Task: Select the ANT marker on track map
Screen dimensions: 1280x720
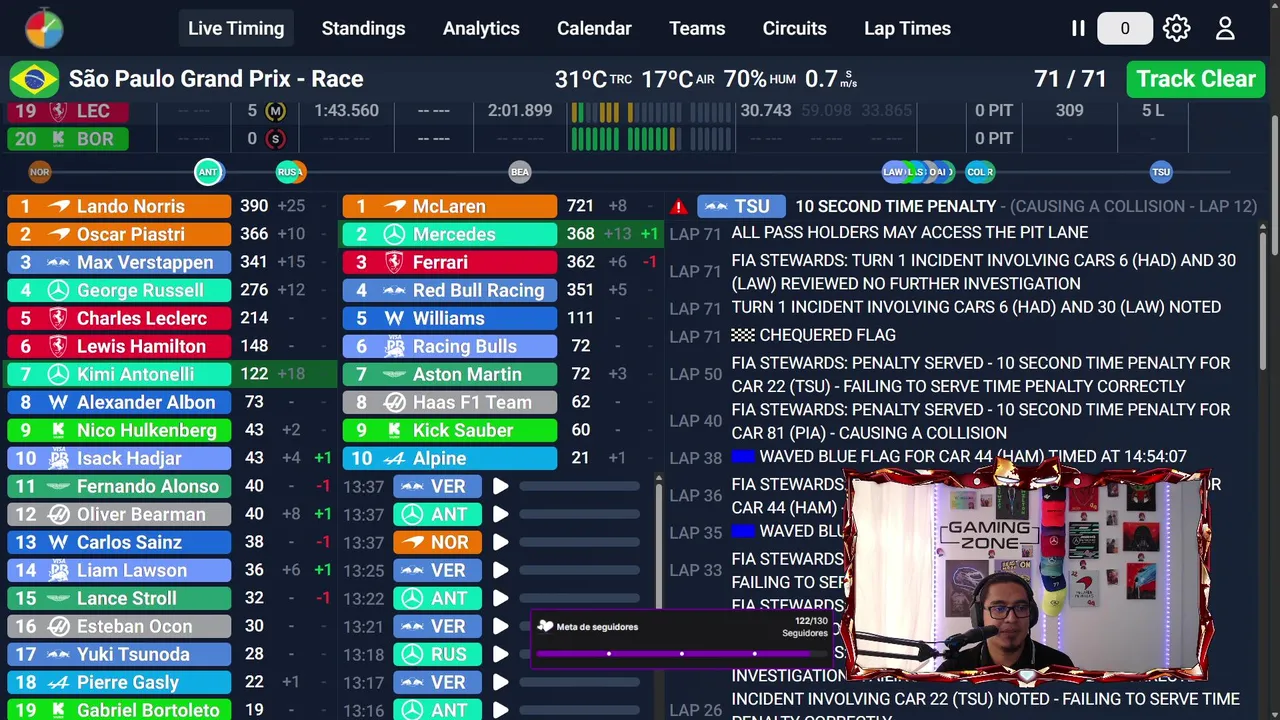Action: click(x=208, y=172)
